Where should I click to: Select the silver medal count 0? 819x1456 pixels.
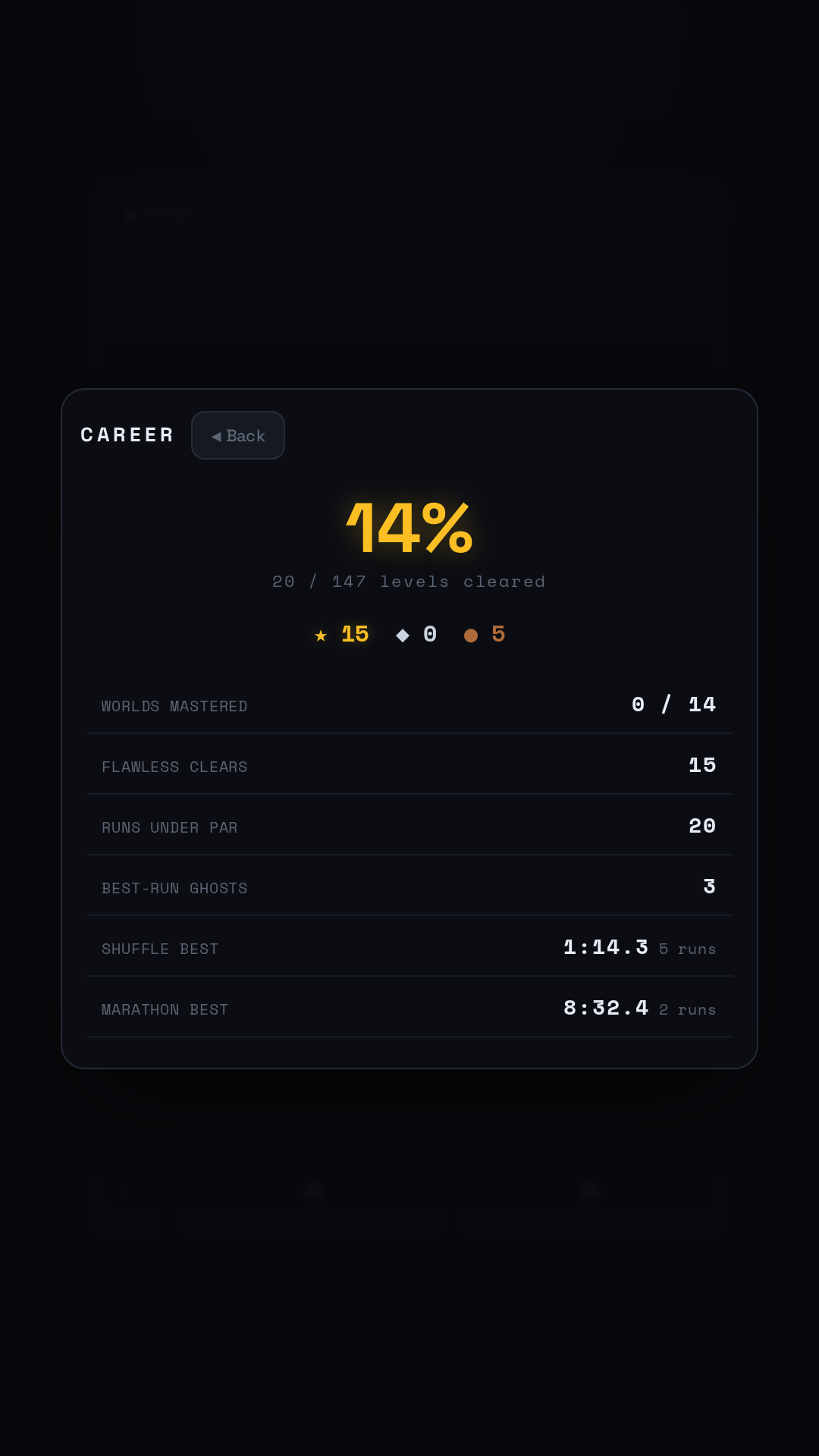430,634
